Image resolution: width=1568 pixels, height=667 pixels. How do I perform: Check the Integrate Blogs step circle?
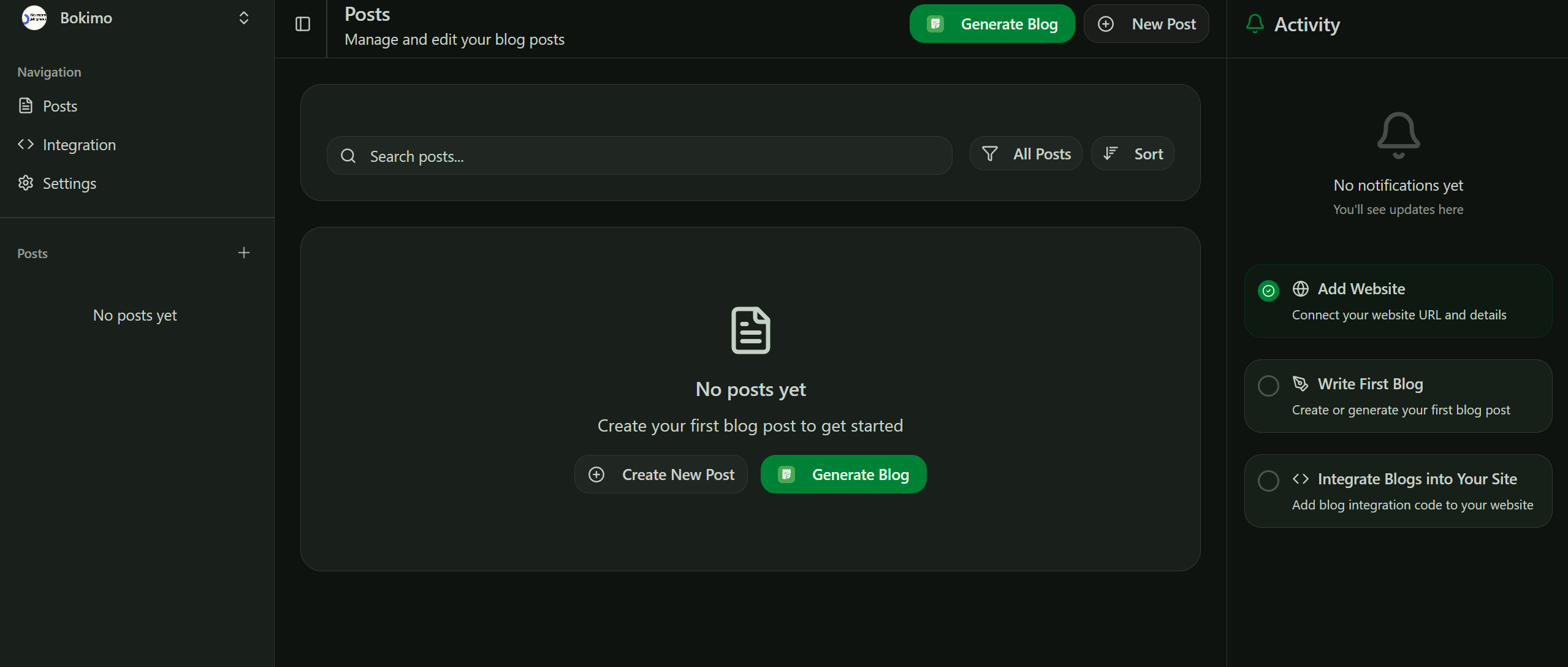(1268, 481)
